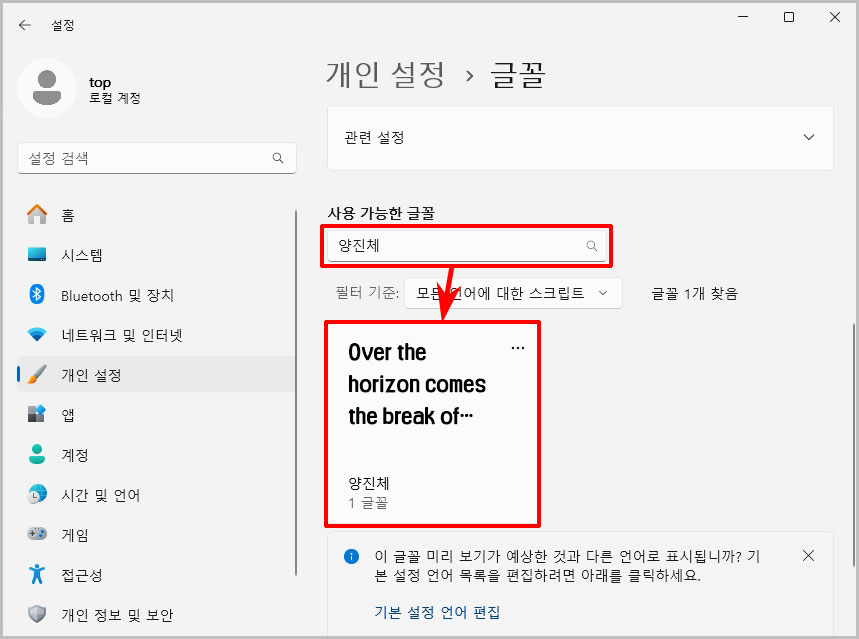Open the ellipsis menu on the 양진체 font card
The width and height of the screenshot is (859, 639).
[x=517, y=347]
